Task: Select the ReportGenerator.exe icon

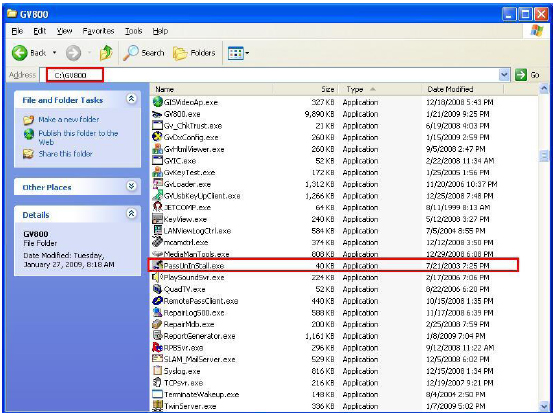Action: point(157,335)
